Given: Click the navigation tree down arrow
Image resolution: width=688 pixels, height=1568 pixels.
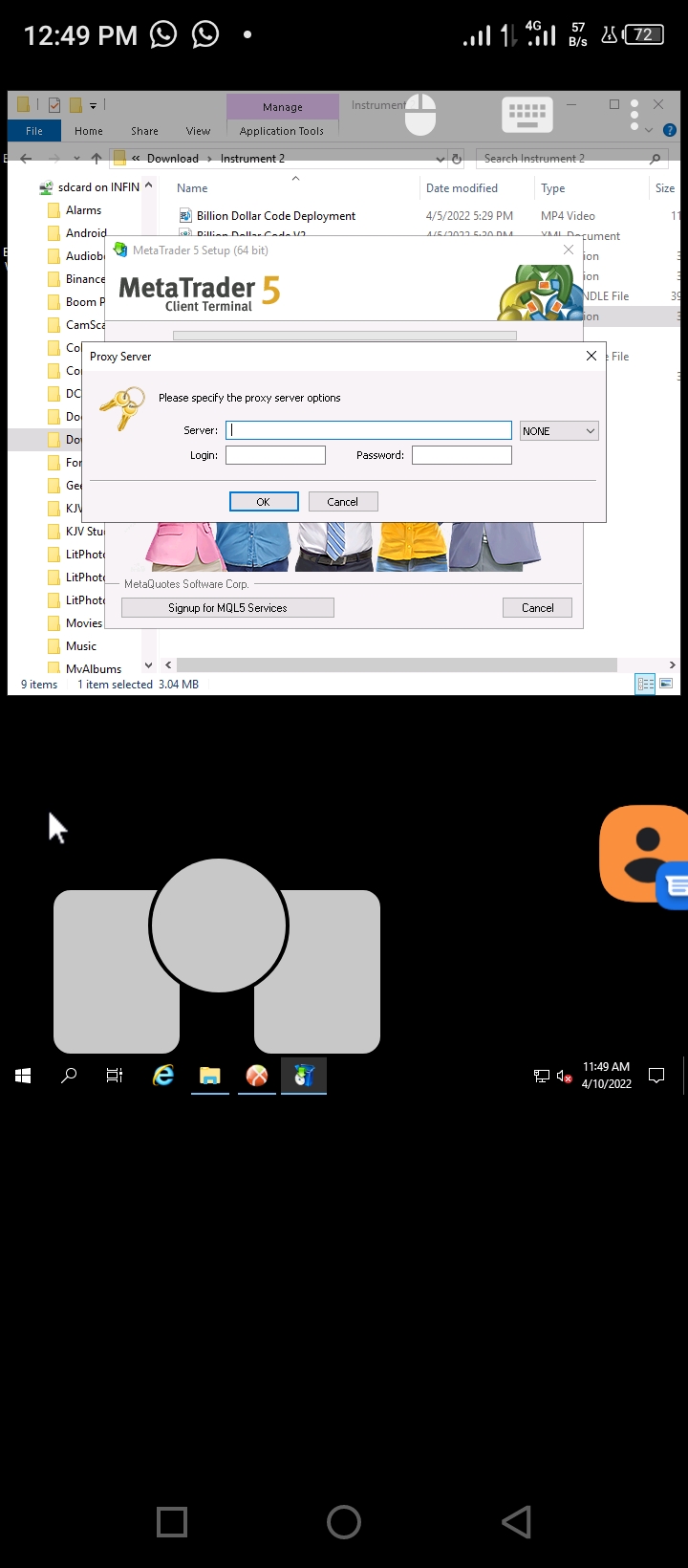Looking at the screenshot, I should tap(148, 664).
